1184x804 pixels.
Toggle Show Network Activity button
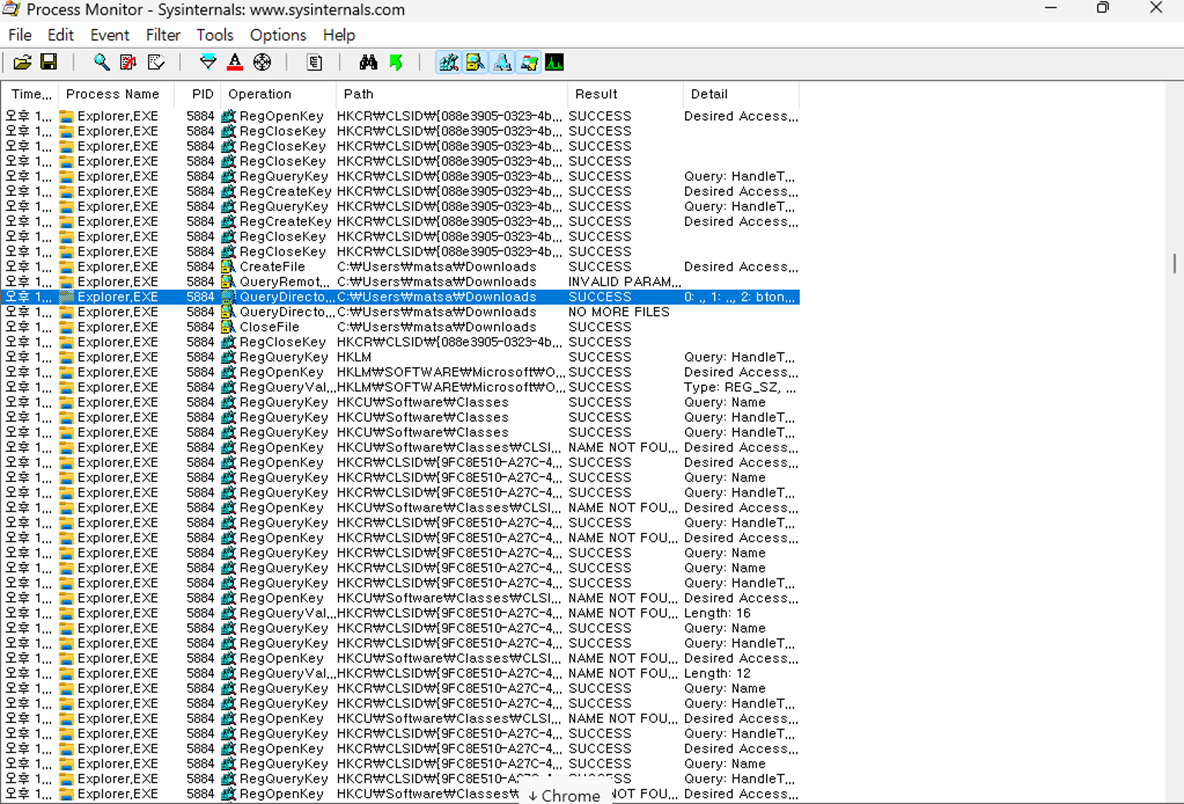502,63
